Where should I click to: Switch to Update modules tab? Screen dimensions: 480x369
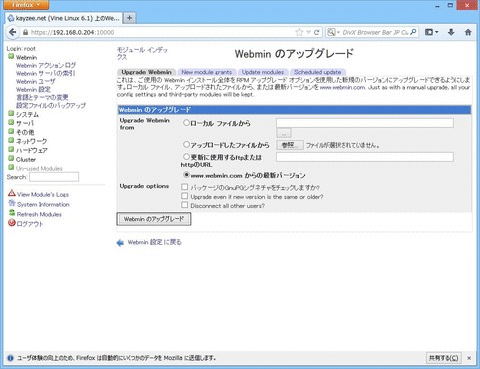click(263, 72)
